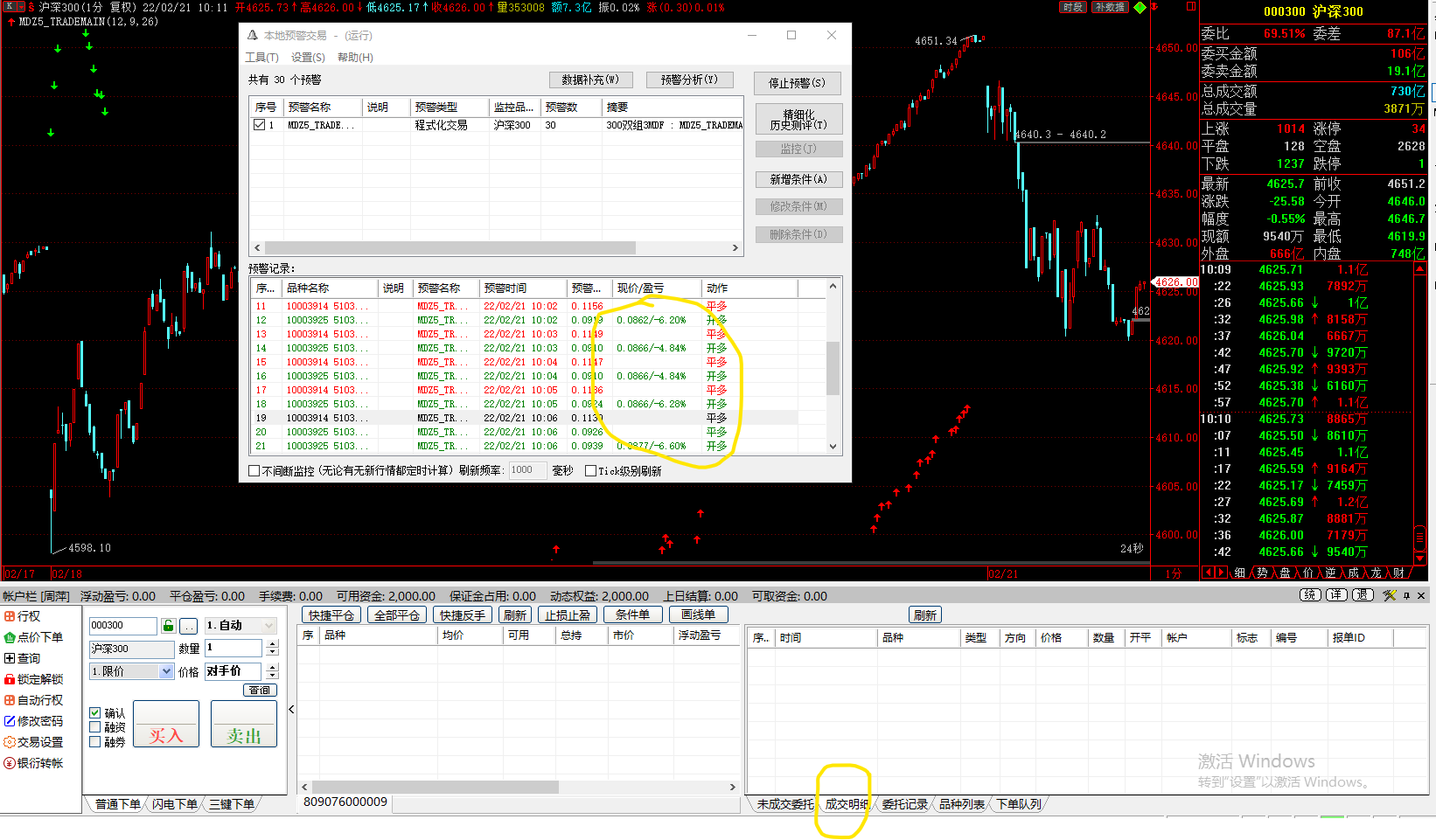Click the 刷新频率 1000 input field
Screen dimensions: 1436x840
coord(527,470)
